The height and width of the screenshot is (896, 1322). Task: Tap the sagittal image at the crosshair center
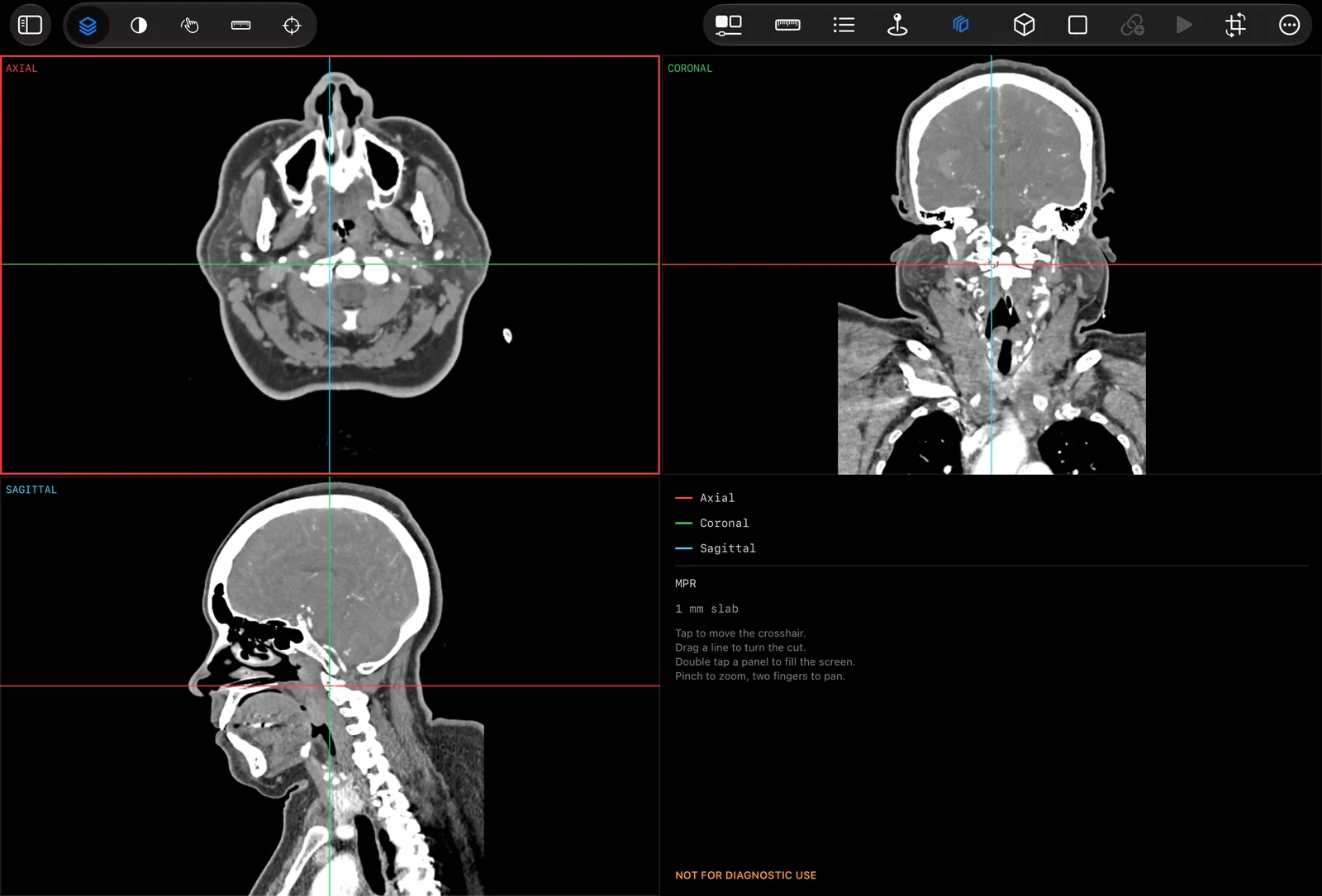click(x=330, y=685)
